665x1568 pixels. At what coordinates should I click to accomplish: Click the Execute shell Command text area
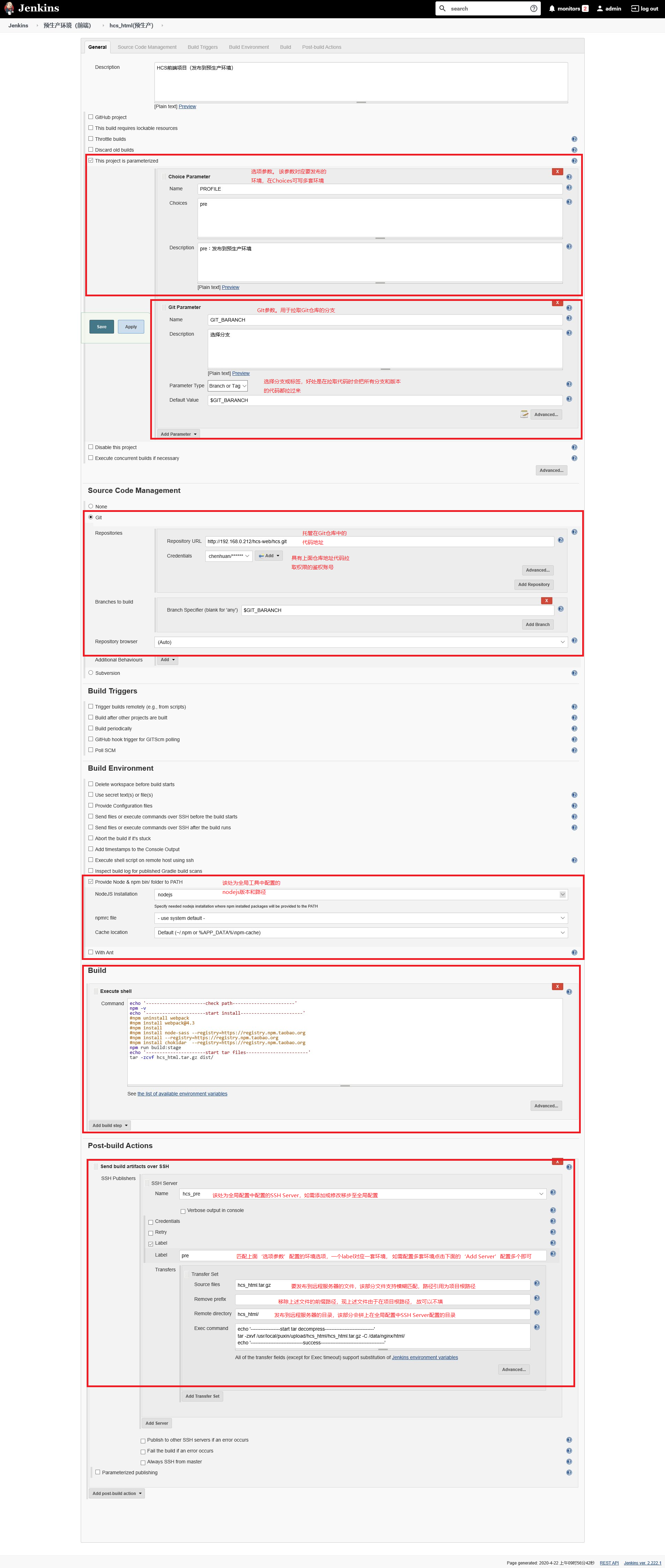click(344, 1041)
